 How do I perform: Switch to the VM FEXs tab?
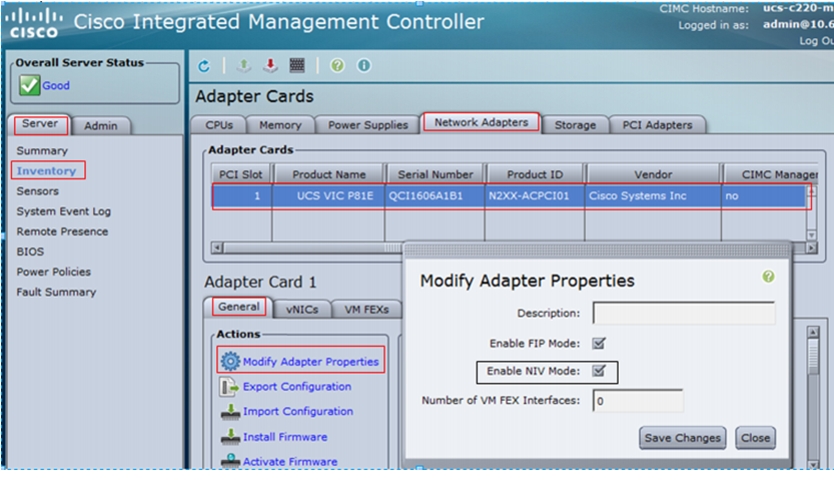coord(366,309)
